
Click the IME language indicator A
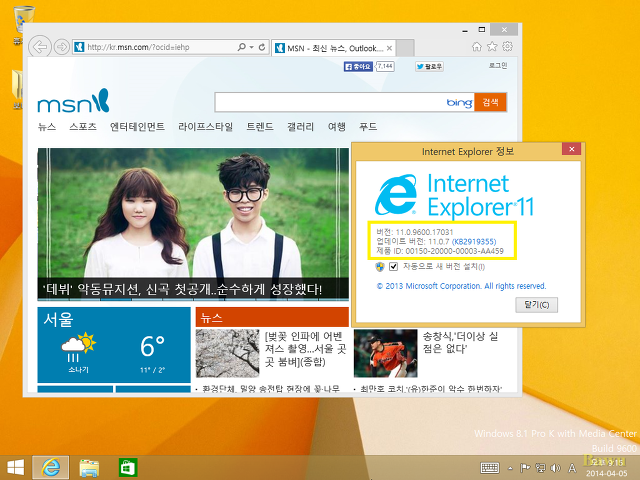point(572,468)
